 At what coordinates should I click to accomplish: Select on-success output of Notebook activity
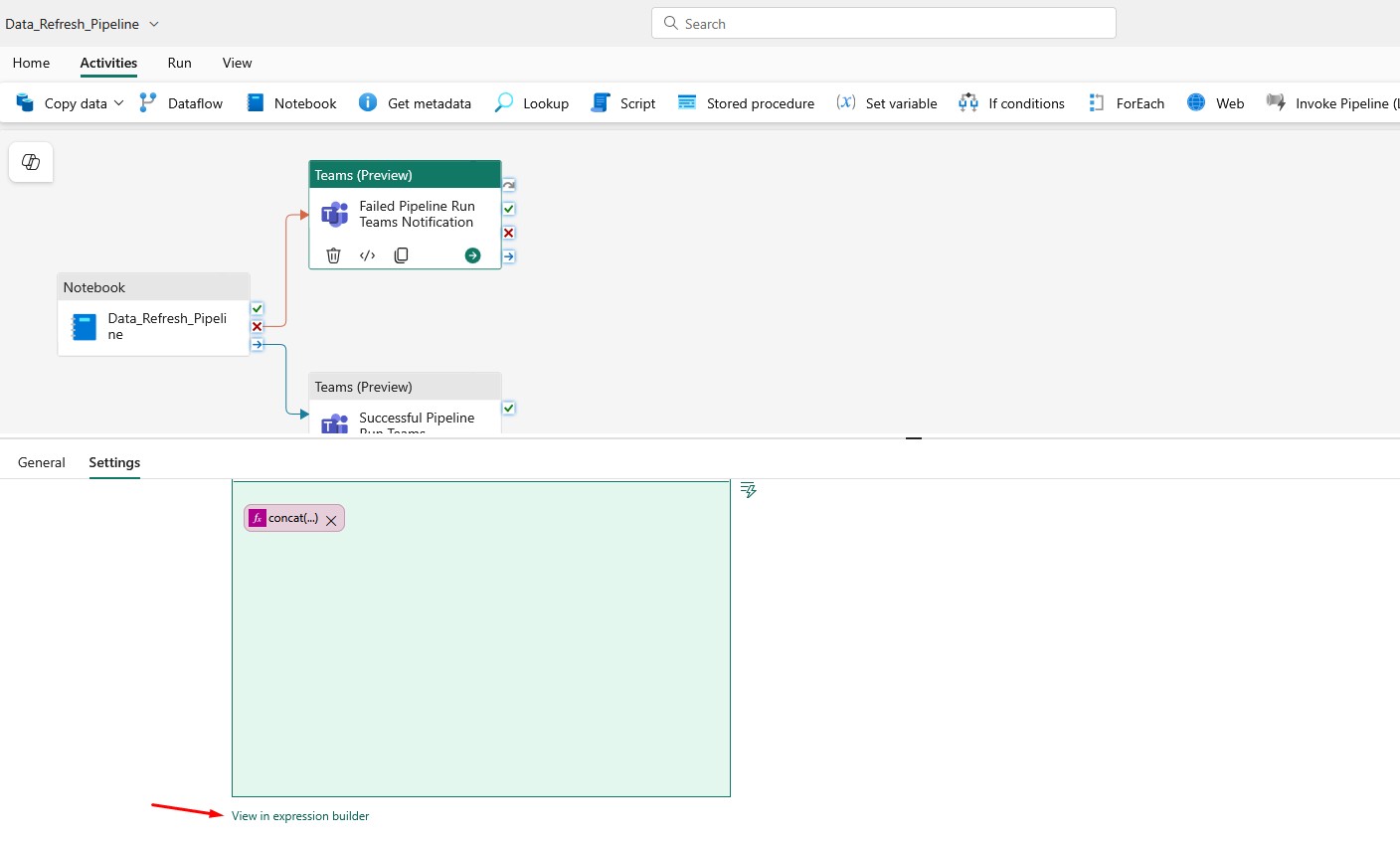coord(257,309)
